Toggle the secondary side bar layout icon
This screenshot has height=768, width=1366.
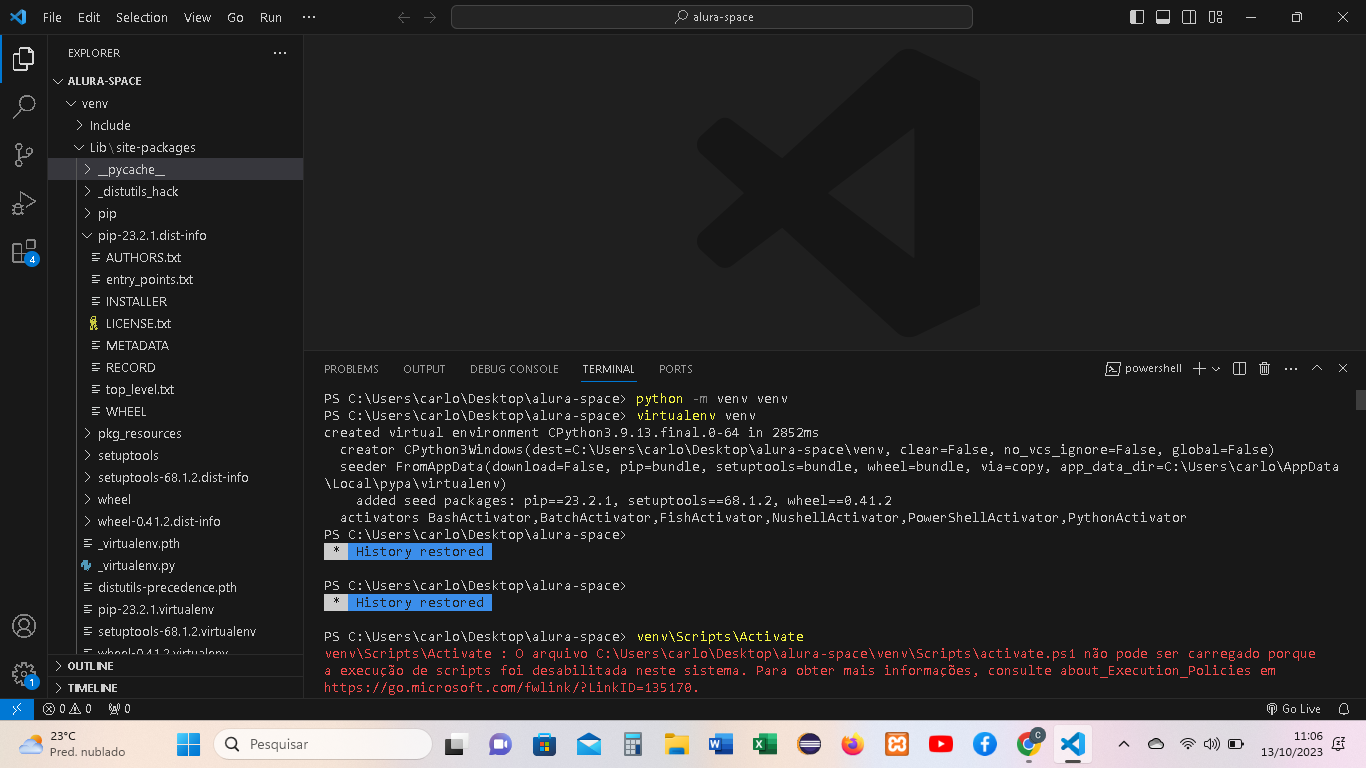click(1189, 17)
